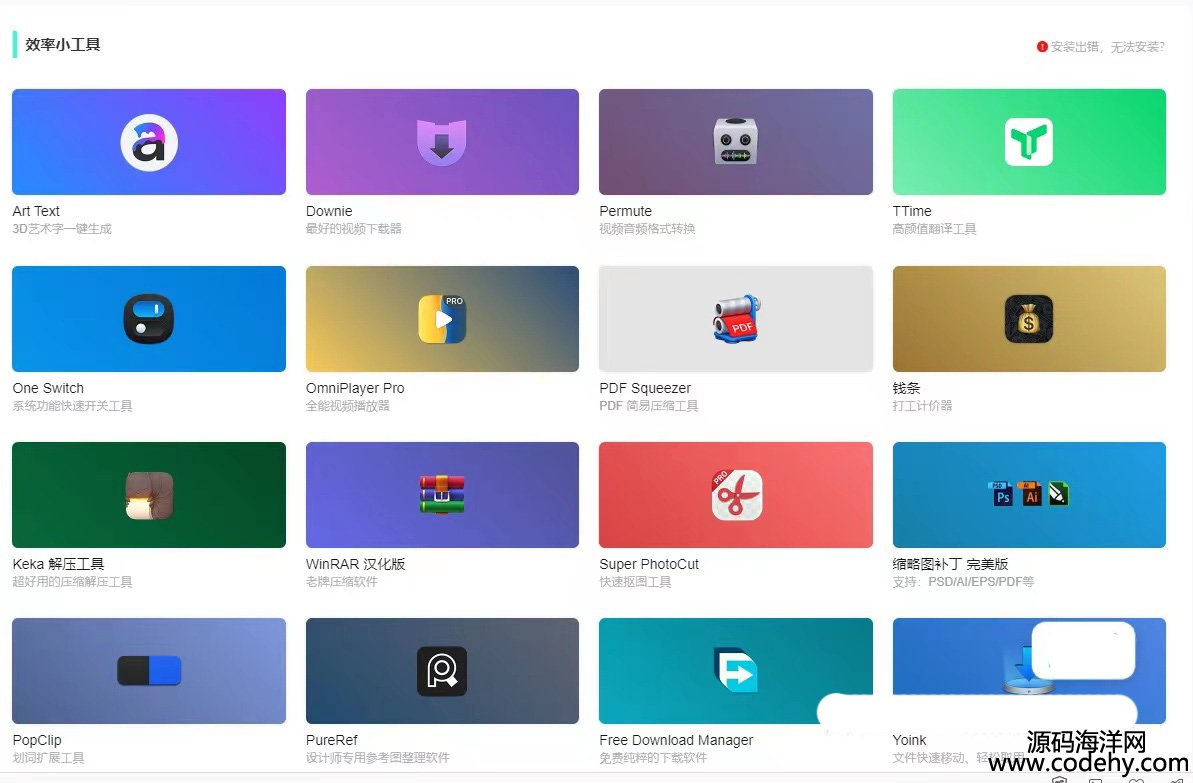
Task: Select the Super PhotoCut scissors icon
Action: 736,495
